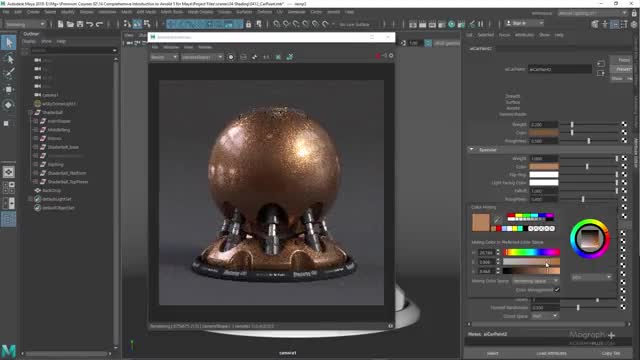Click the Redo arrow in status line
This screenshot has width=640, height=360.
pos(99,24)
